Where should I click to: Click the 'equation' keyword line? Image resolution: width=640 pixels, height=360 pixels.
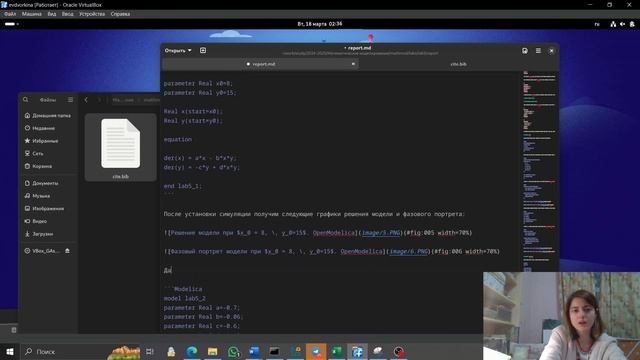(x=178, y=139)
